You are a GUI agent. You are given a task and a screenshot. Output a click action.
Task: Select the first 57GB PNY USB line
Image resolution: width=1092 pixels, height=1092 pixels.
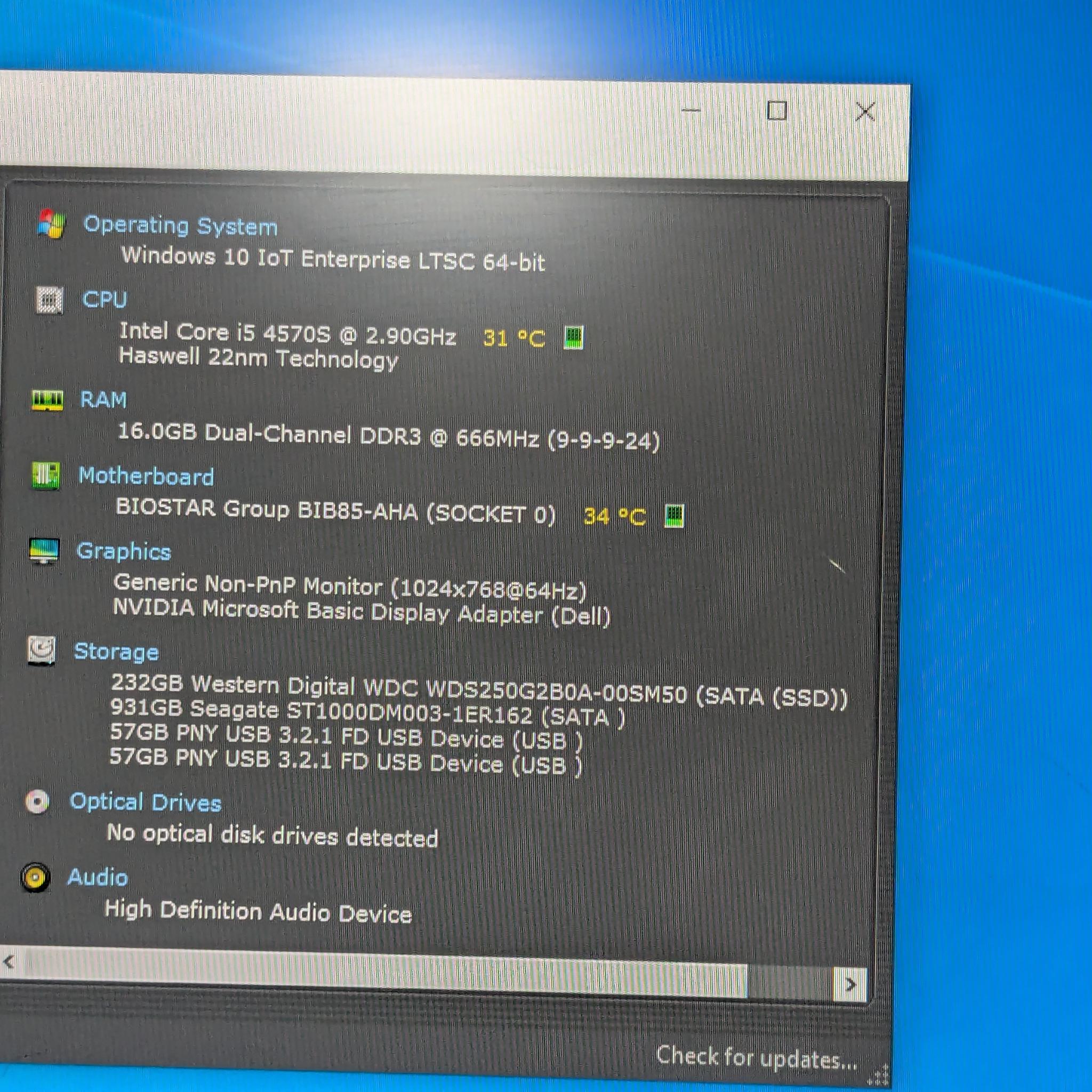(x=346, y=736)
